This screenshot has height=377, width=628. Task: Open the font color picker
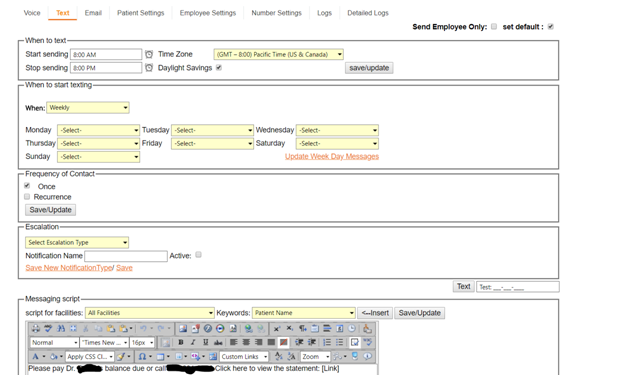coord(35,356)
